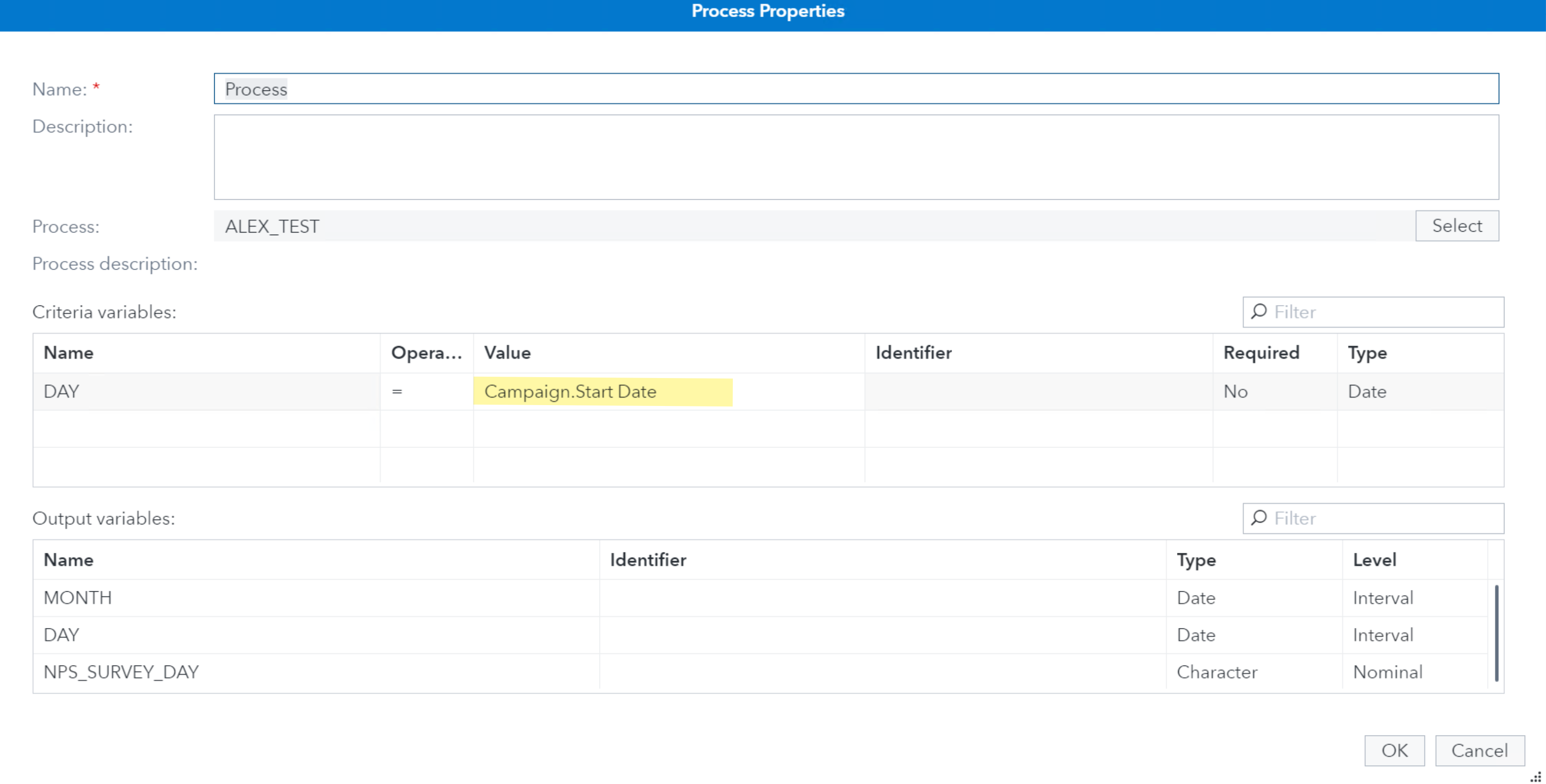
Task: Click the Identifier column header in criteria table
Action: tap(913, 353)
